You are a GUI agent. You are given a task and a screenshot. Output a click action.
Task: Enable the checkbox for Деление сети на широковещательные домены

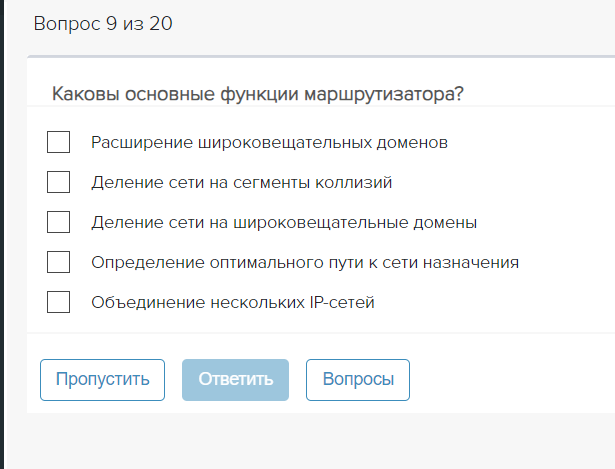58,222
